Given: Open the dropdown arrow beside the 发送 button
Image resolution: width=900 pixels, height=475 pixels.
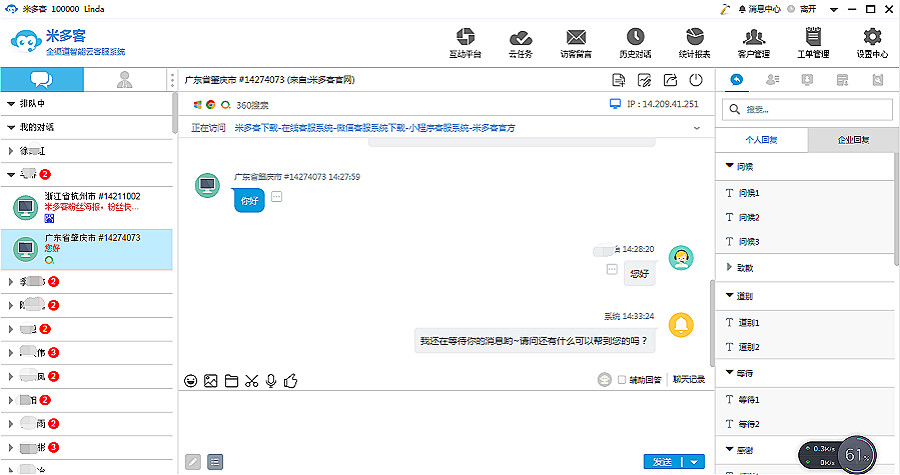Looking at the screenshot, I should 695,462.
